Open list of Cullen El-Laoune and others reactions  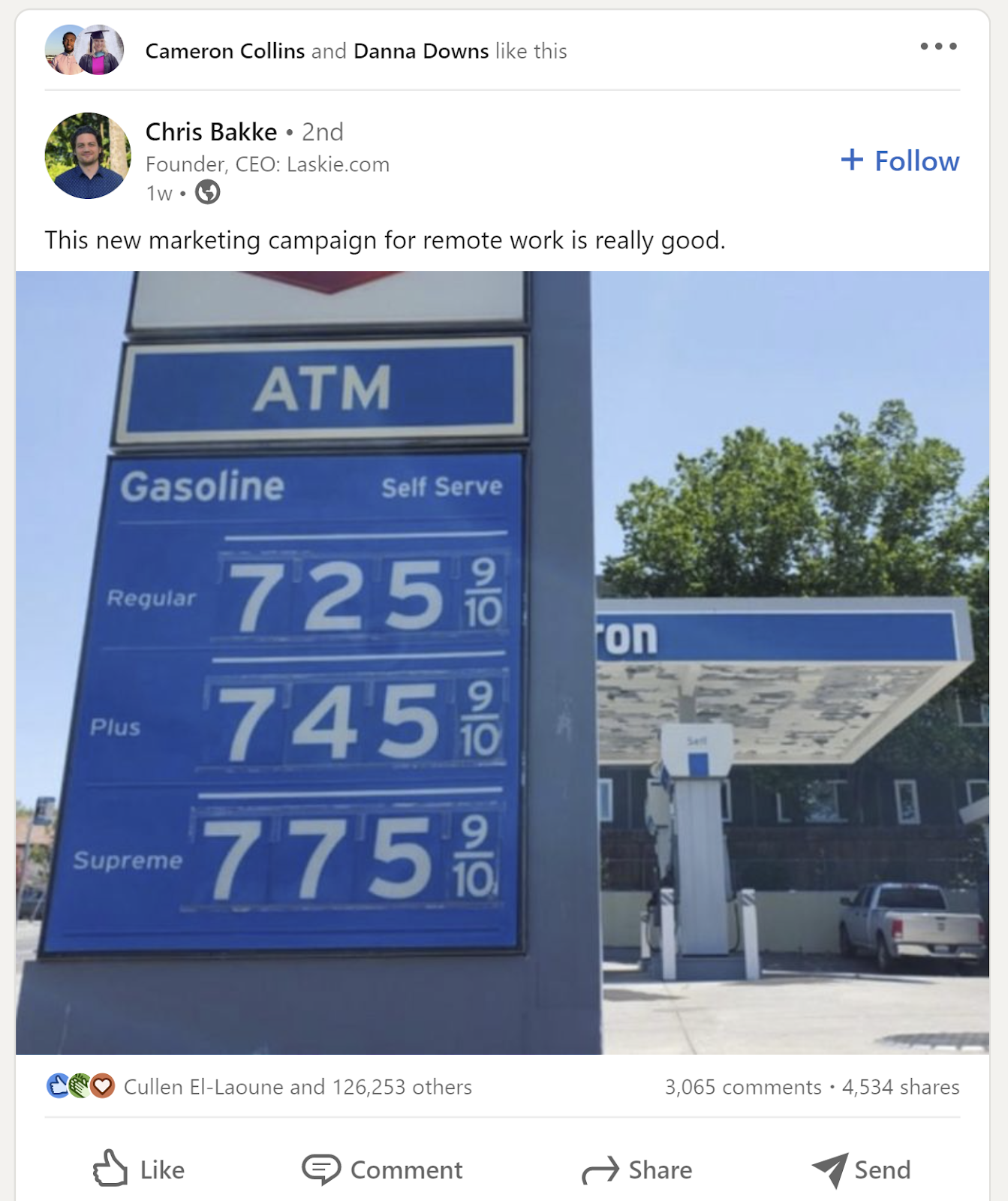(298, 1087)
